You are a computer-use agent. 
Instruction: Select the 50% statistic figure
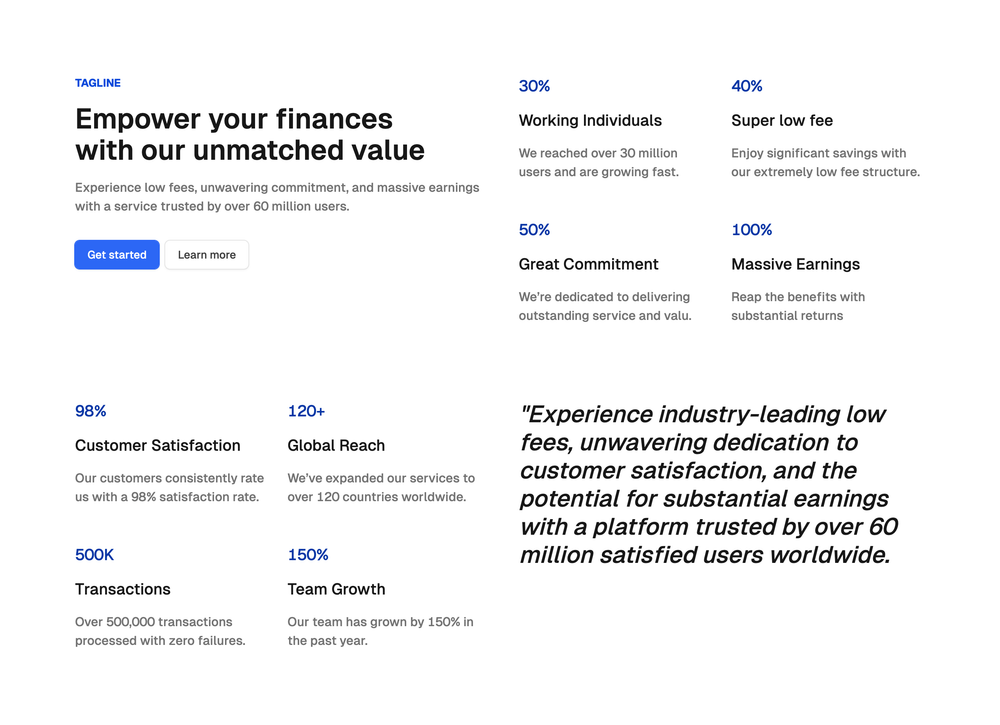pos(534,230)
